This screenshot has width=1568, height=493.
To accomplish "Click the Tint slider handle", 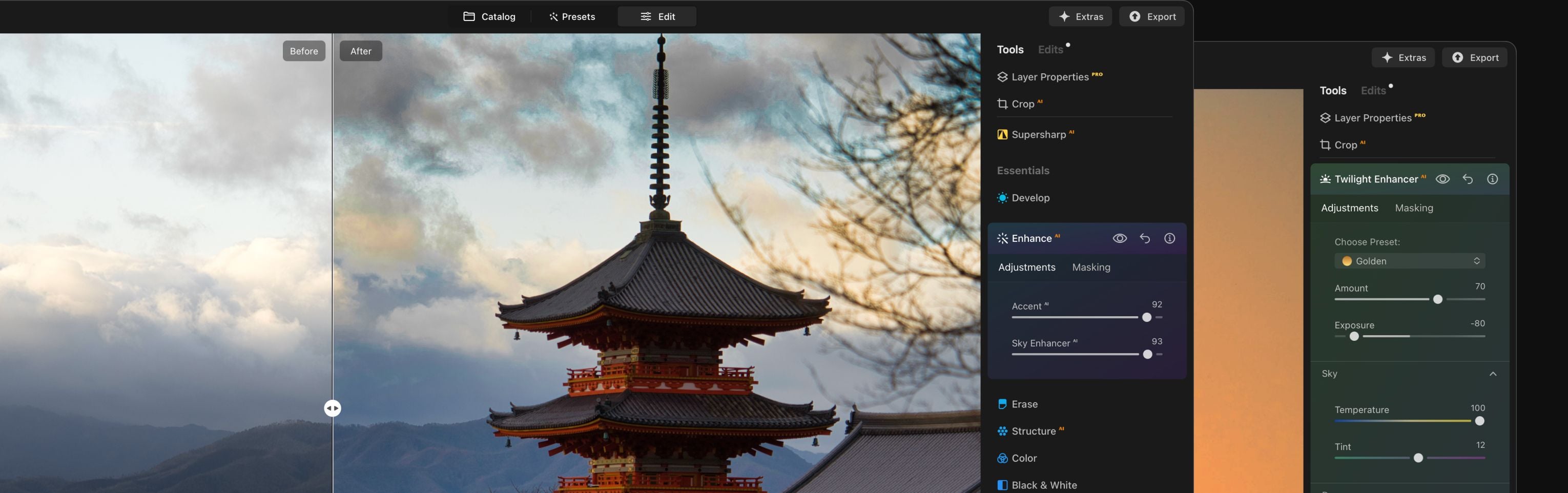I will pyautogui.click(x=1418, y=458).
